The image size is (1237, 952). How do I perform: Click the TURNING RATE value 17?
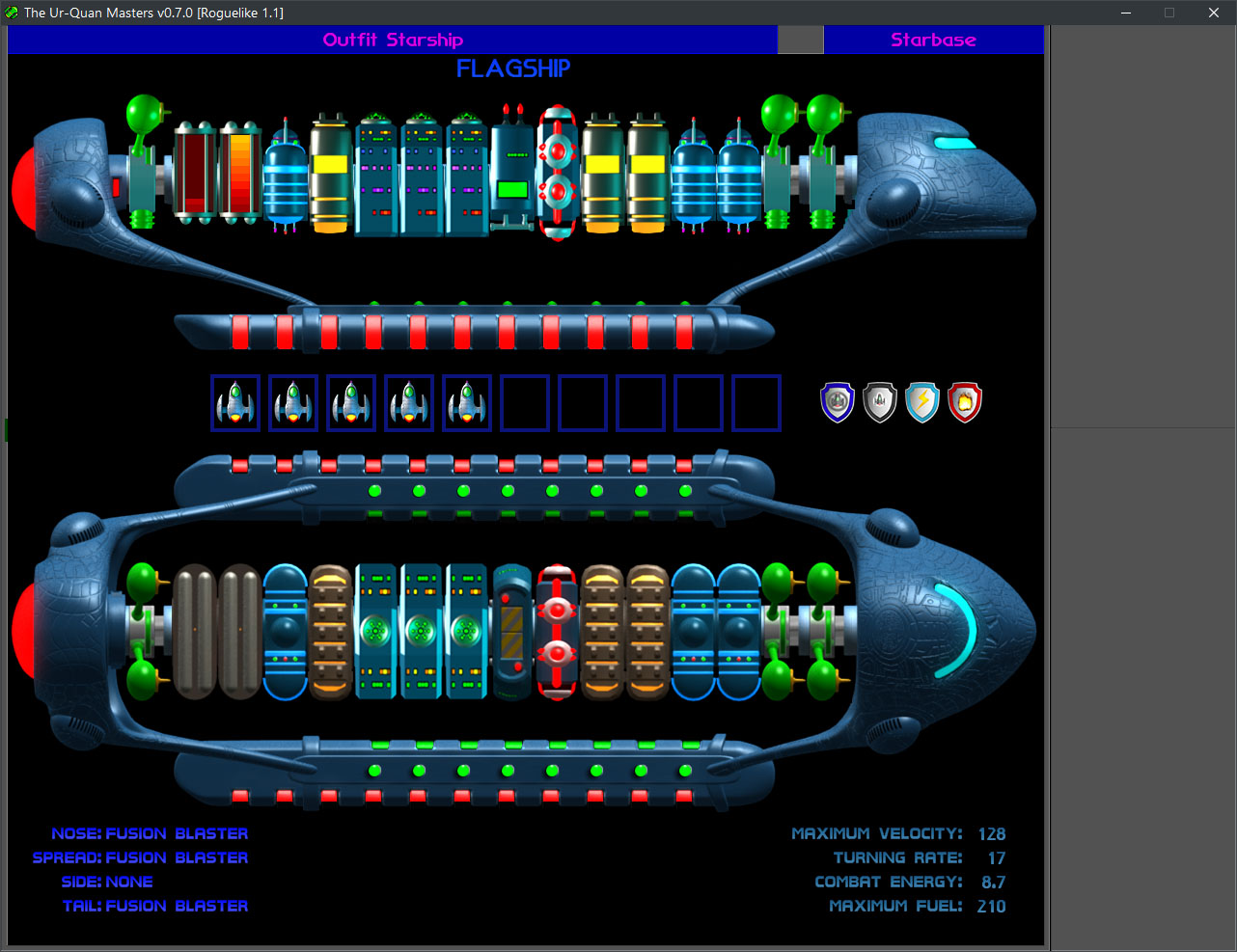[997, 857]
